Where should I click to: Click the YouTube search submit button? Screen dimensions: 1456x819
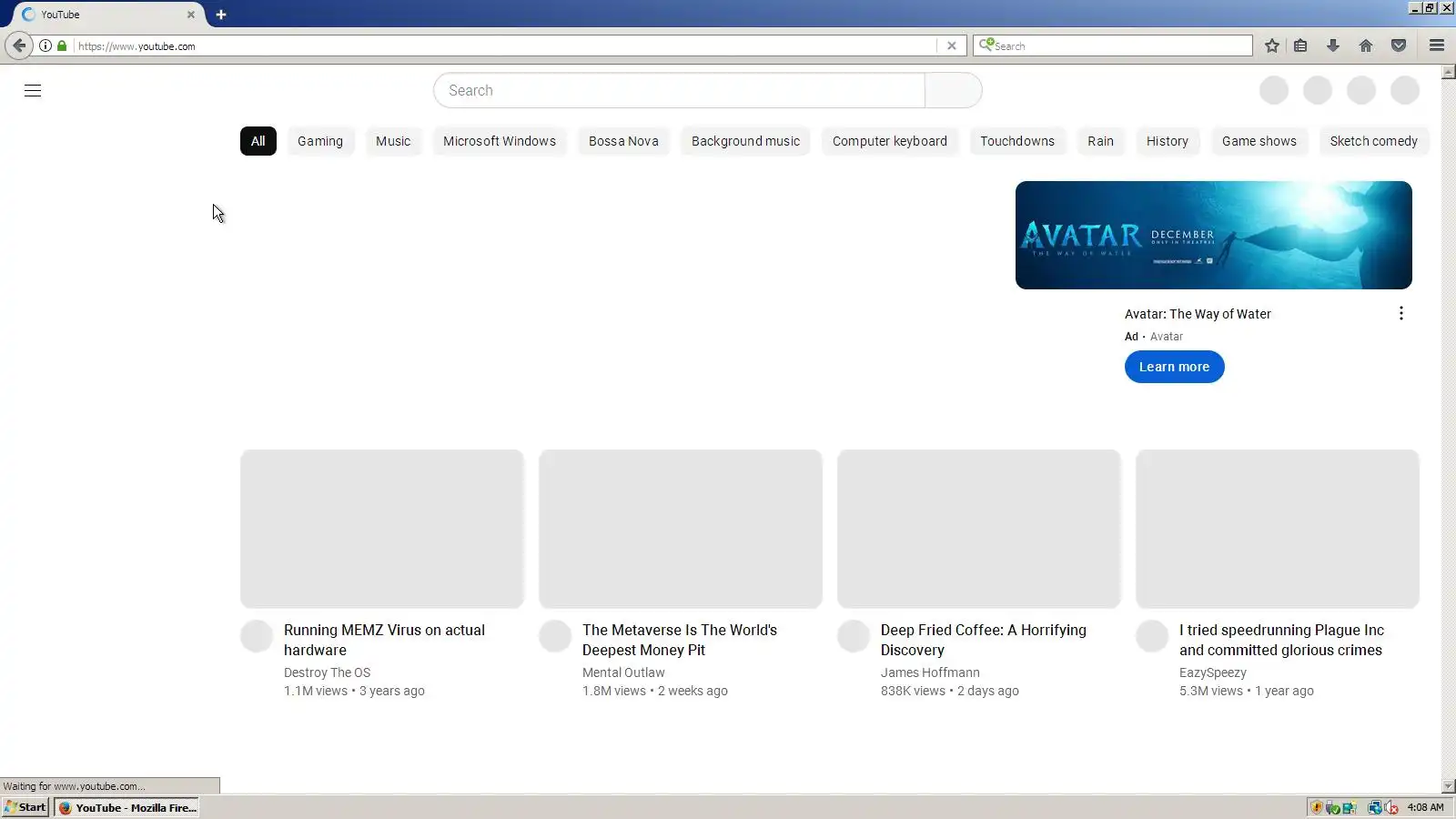954,90
